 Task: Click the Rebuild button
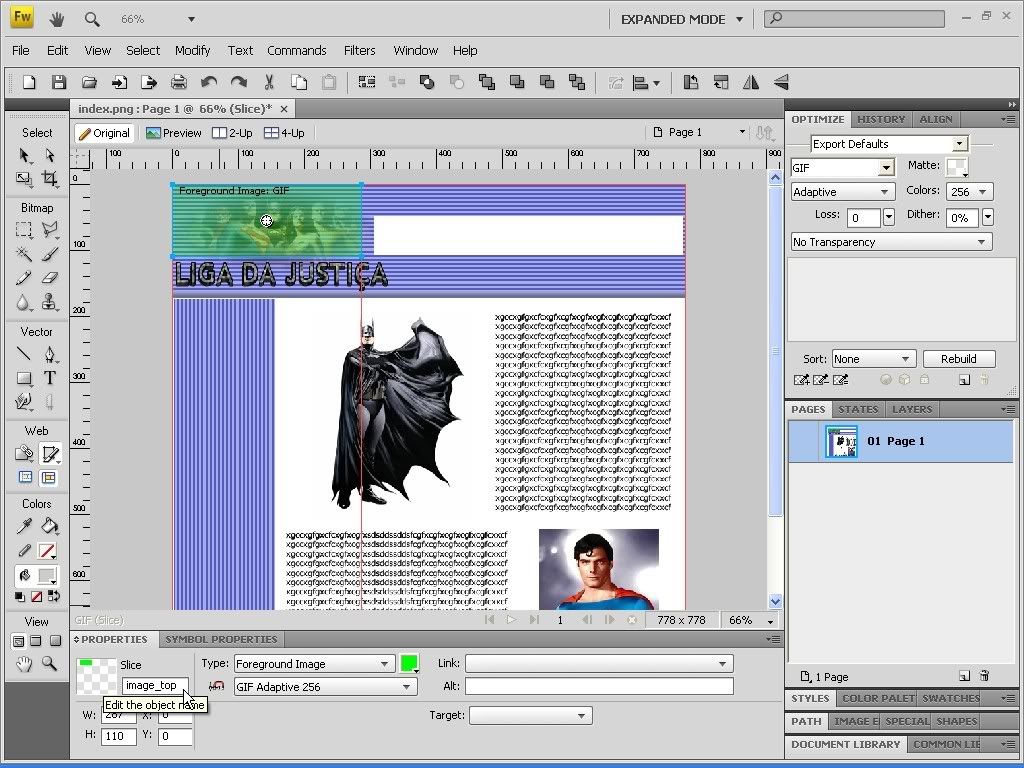[x=959, y=359]
